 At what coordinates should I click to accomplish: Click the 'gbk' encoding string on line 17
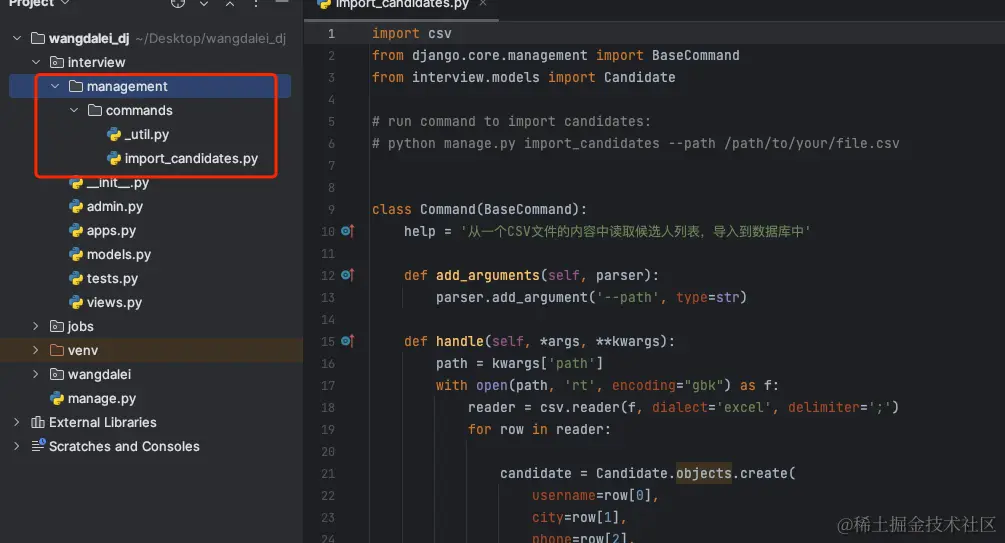pos(703,385)
